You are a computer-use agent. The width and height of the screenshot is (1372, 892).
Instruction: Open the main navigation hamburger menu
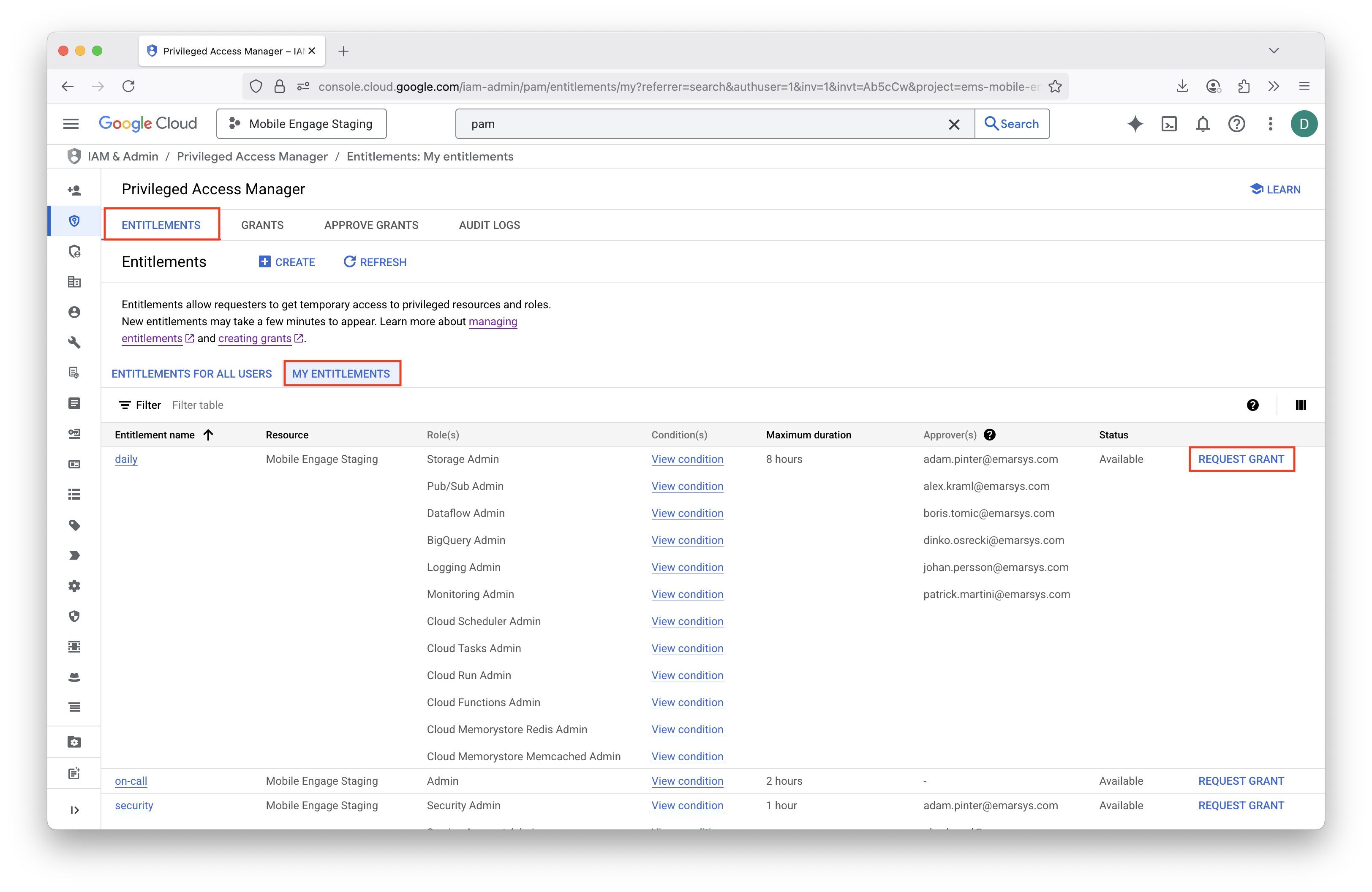(x=71, y=124)
